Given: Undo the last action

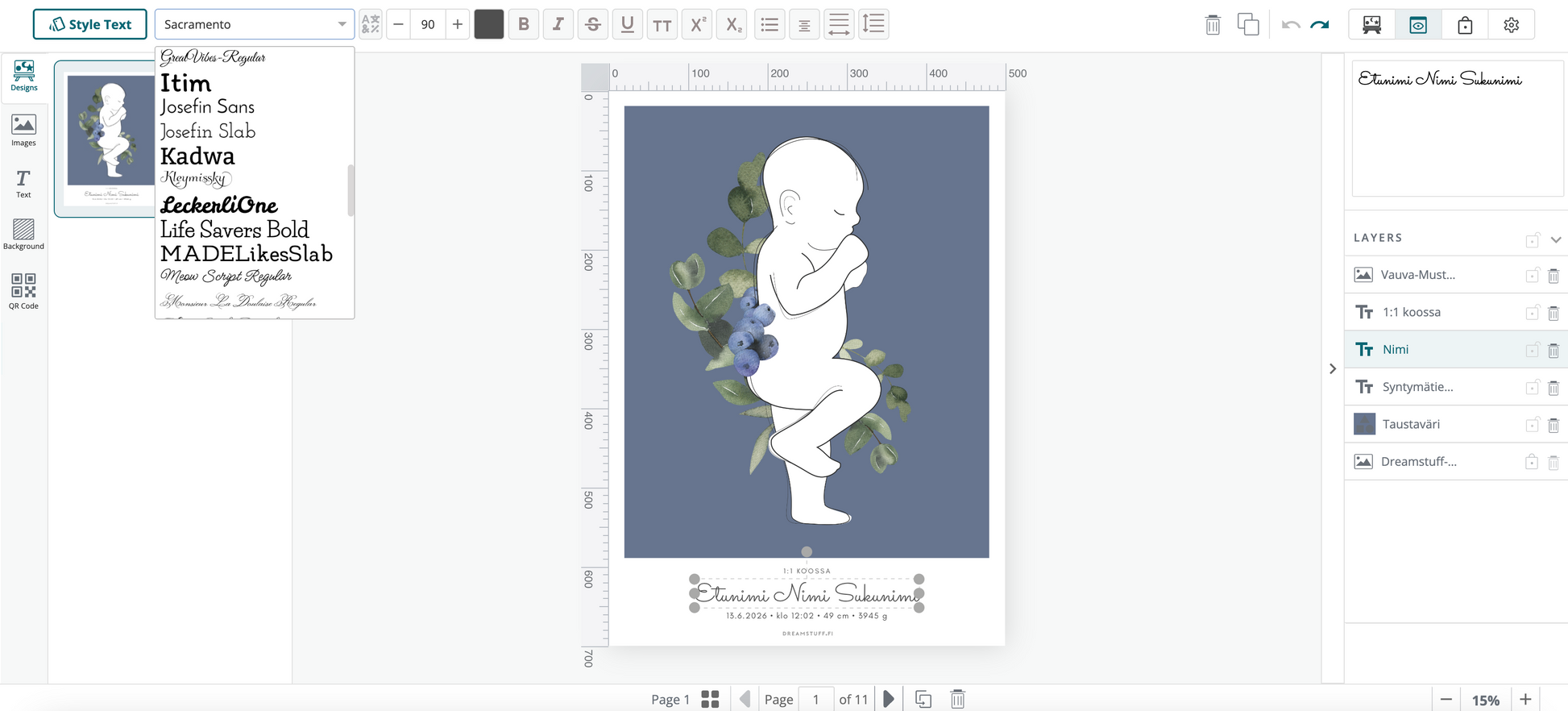Looking at the screenshot, I should (1291, 25).
